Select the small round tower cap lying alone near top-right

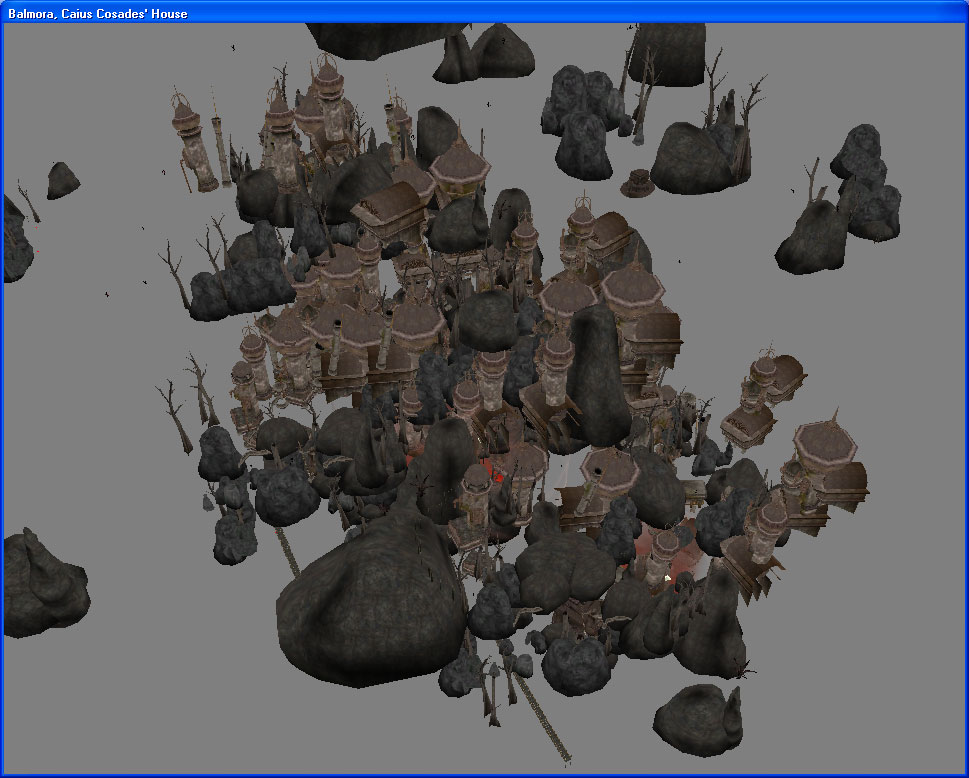pyautogui.click(x=637, y=184)
